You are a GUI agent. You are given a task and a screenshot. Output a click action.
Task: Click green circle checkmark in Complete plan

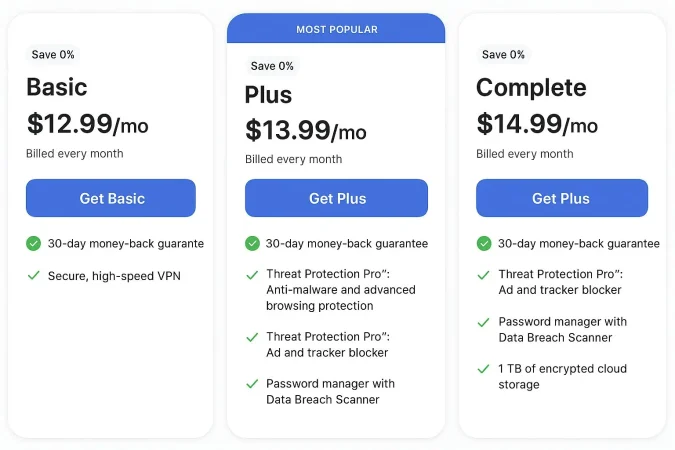click(484, 243)
